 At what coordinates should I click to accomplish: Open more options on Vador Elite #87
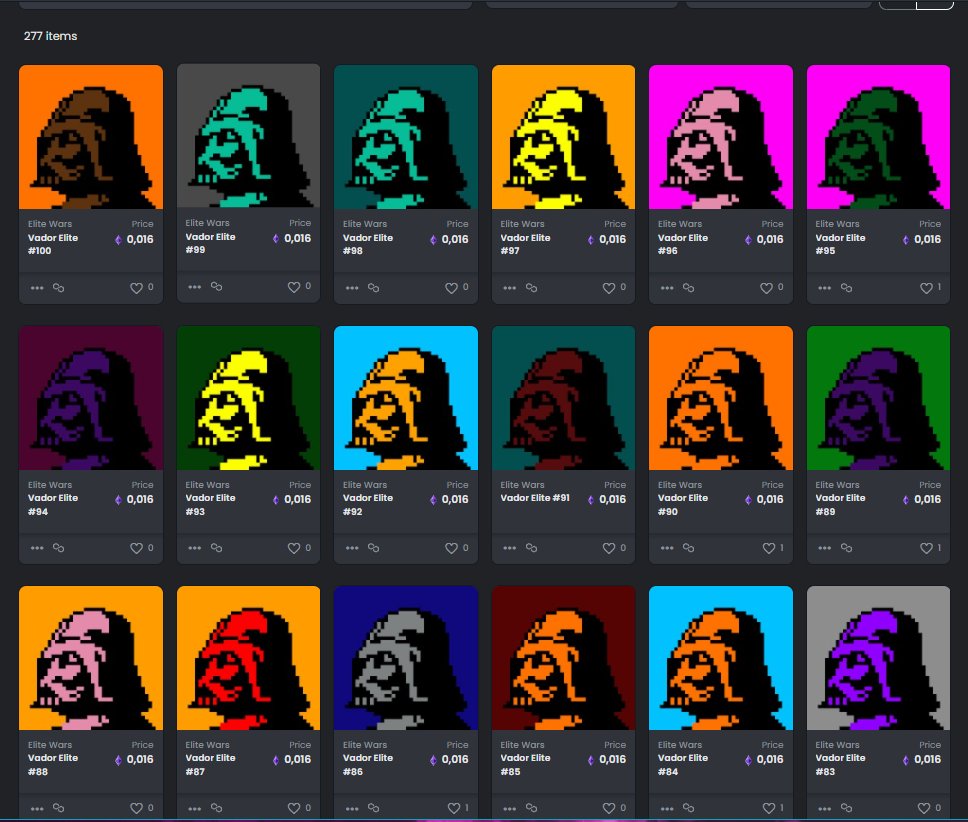194,808
